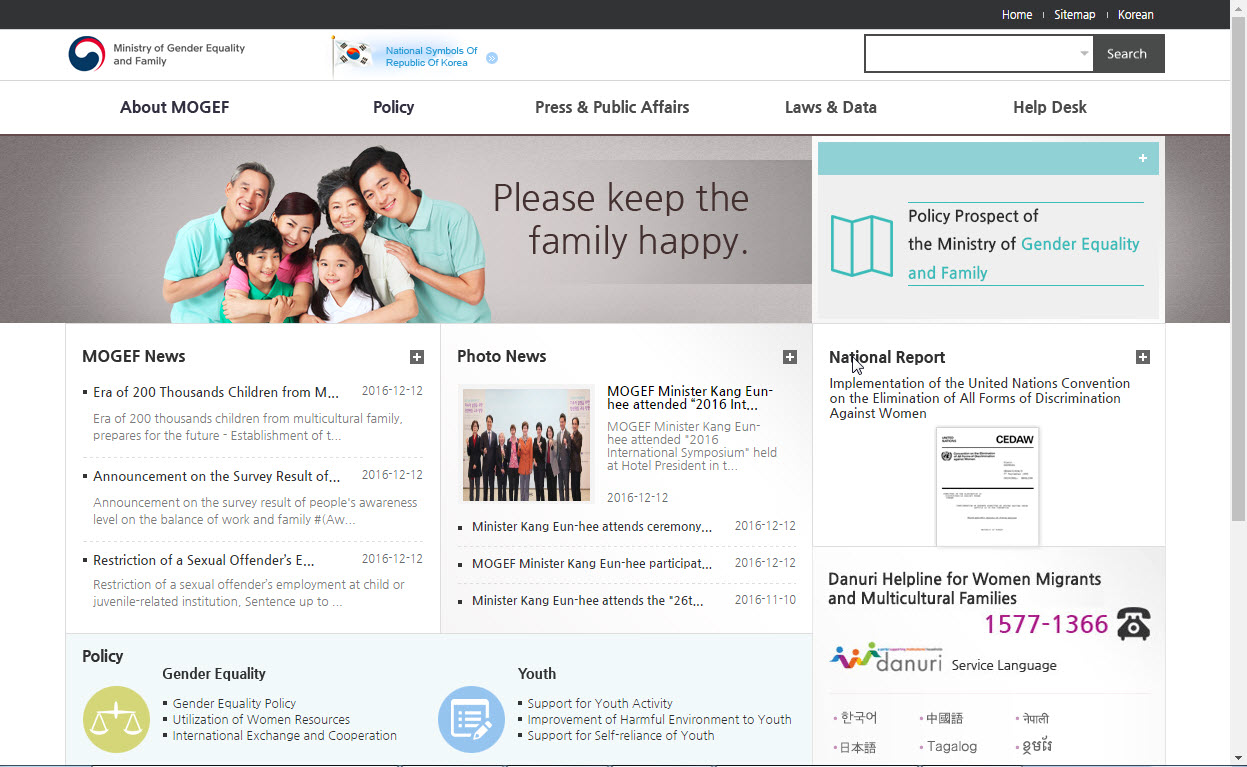
Task: Open the About MOGEF menu
Action: pyautogui.click(x=174, y=107)
